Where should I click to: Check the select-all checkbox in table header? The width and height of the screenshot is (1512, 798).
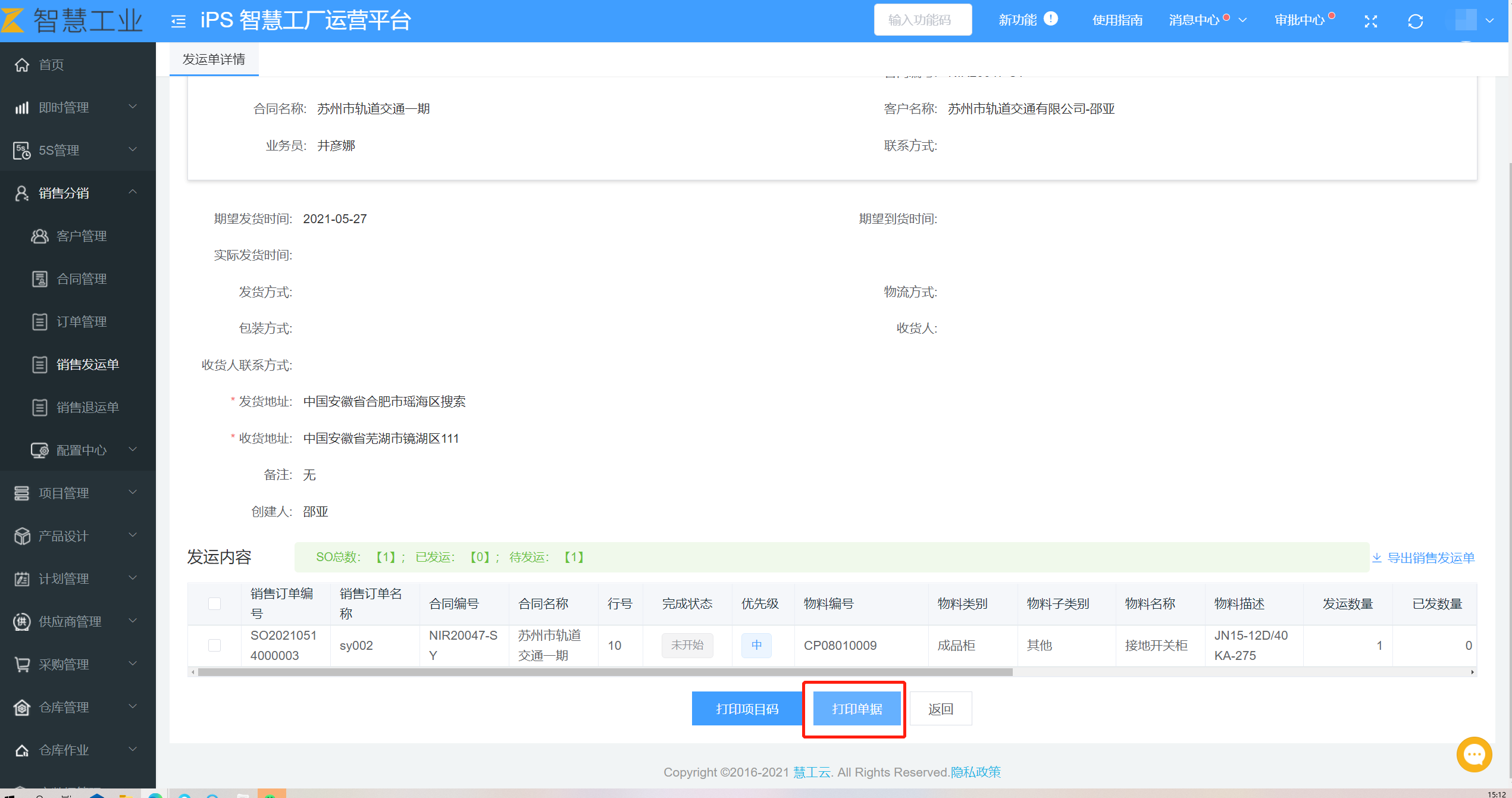tap(215, 603)
